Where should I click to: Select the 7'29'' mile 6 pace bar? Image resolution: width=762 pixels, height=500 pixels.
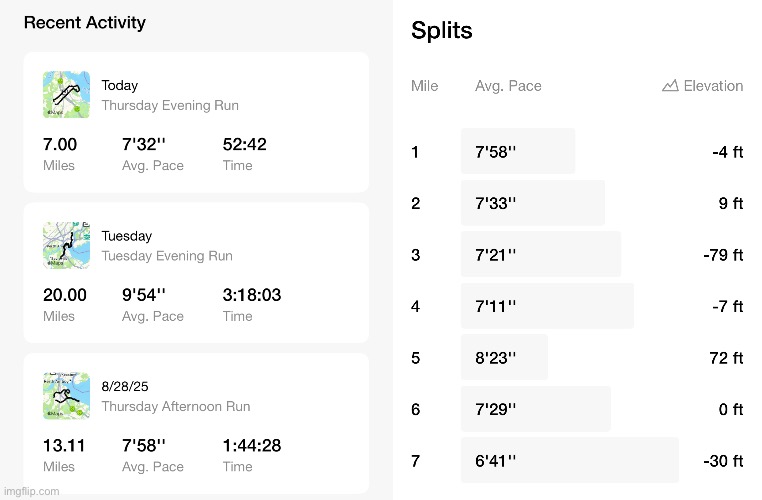coord(535,409)
